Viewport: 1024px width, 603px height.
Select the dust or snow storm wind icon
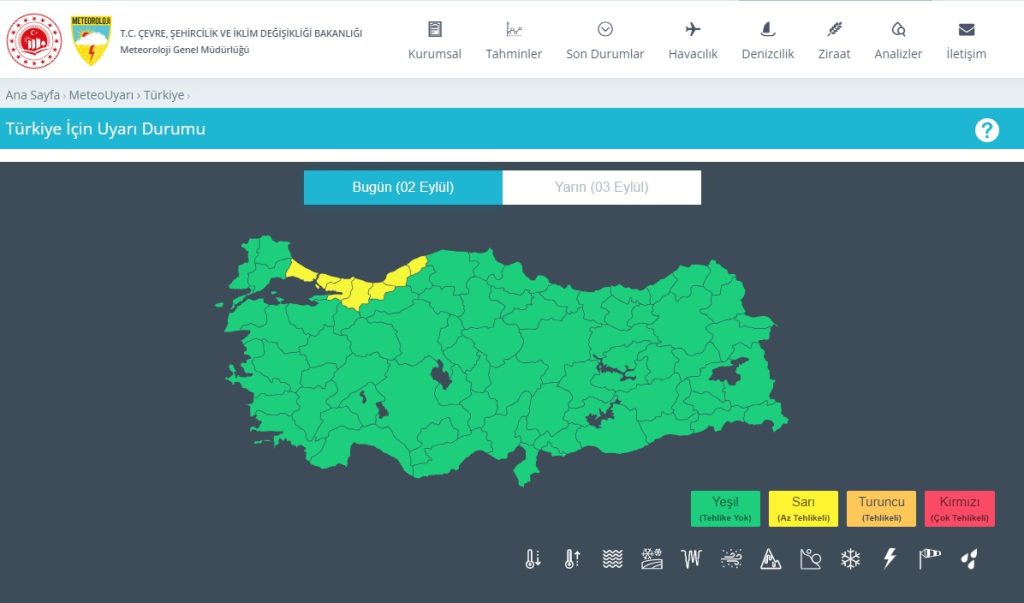point(731,559)
